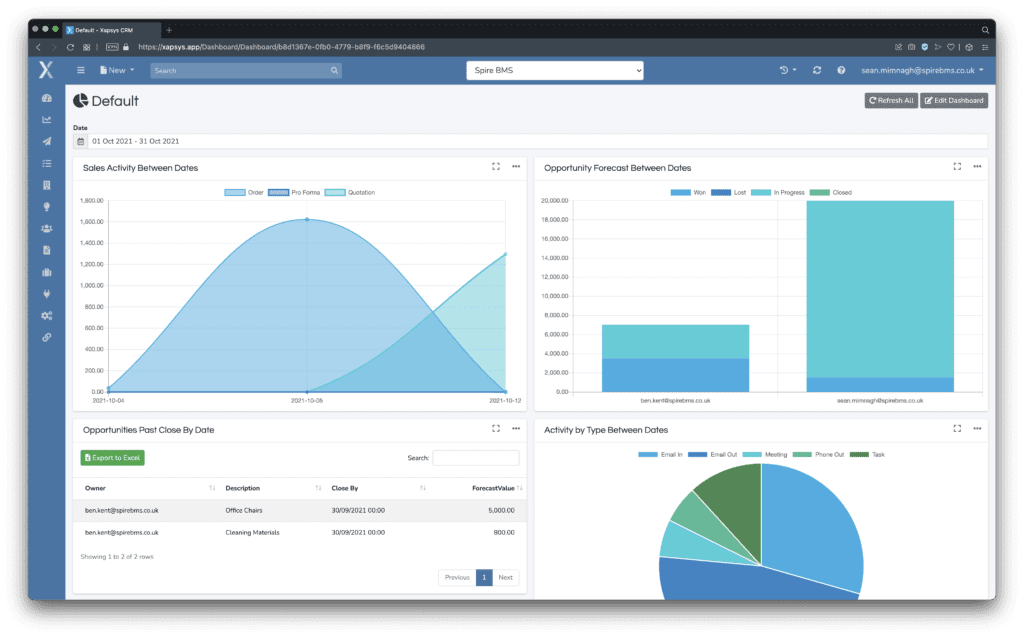Open the sean.mimnagh@spirebms.co.uk user menu
The image size is (1024, 637).
[921, 71]
